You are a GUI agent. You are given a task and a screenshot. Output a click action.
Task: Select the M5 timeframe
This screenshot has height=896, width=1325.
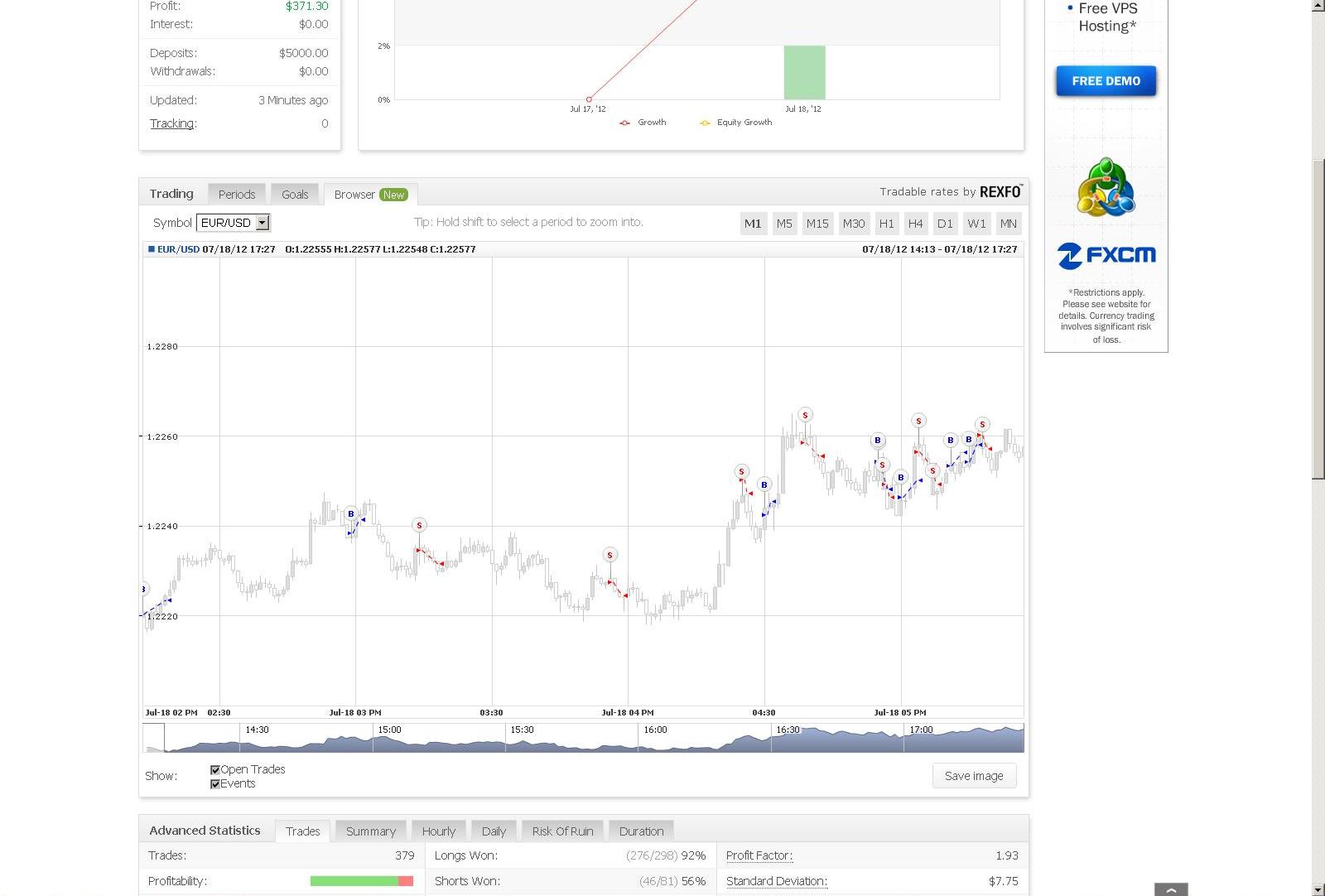[784, 224]
